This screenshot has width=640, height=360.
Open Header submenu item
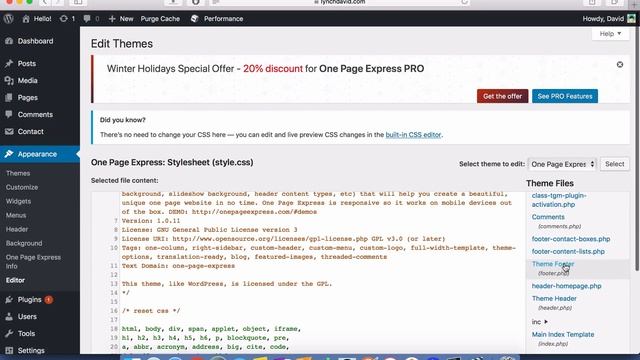(17, 229)
